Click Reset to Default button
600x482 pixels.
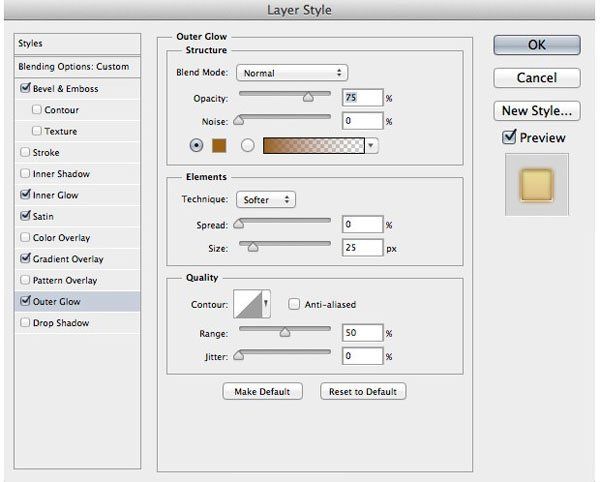[363, 391]
